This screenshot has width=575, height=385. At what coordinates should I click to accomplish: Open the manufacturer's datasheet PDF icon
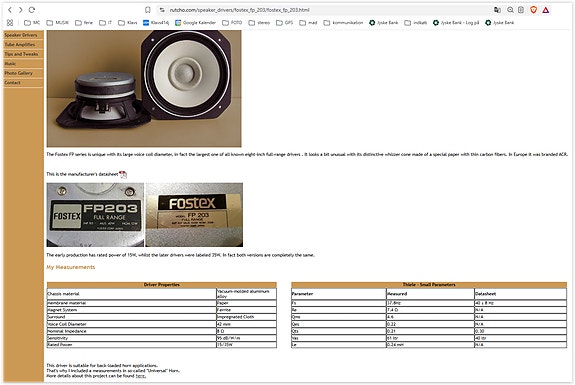(123, 175)
